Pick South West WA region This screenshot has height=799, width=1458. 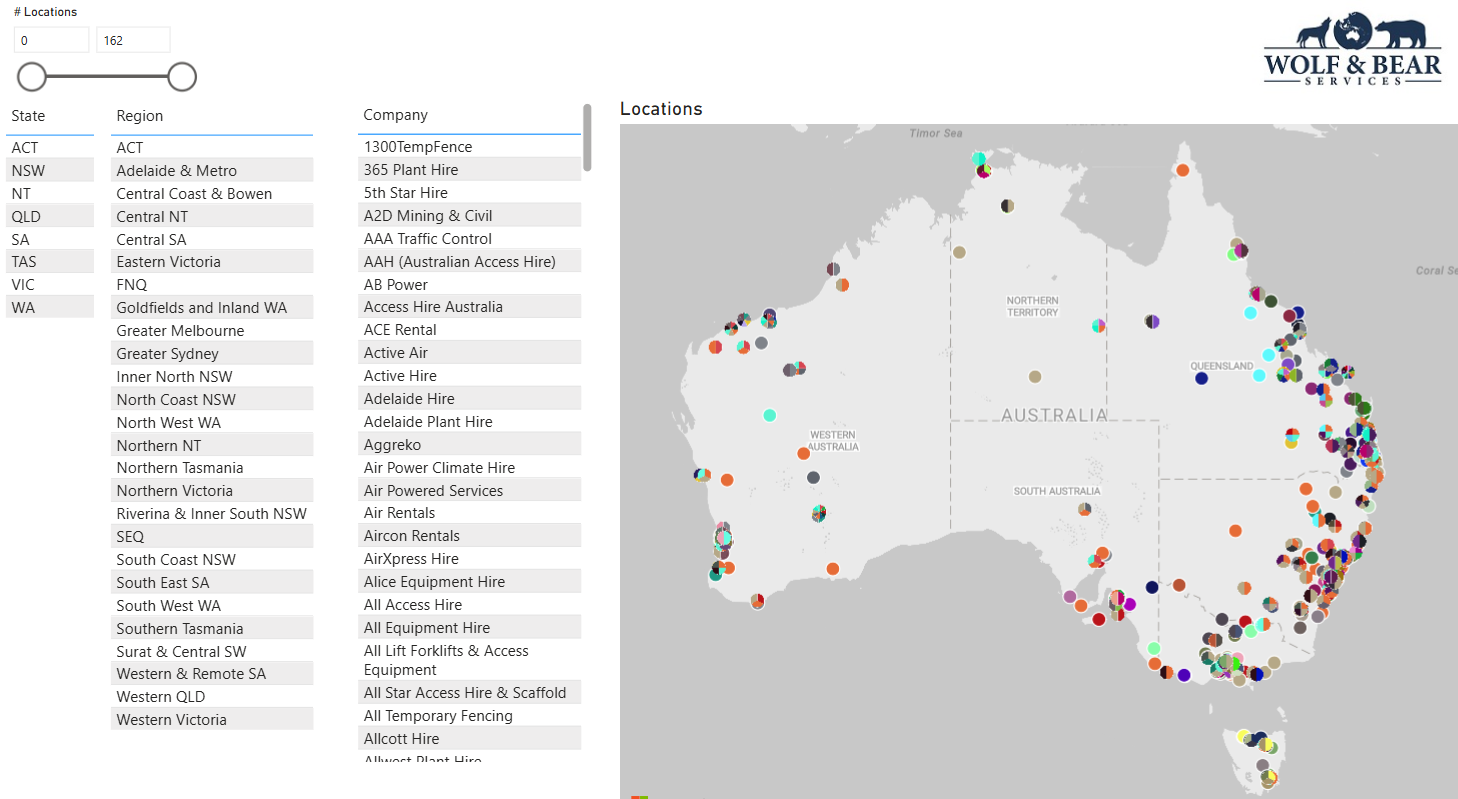pyautogui.click(x=212, y=606)
